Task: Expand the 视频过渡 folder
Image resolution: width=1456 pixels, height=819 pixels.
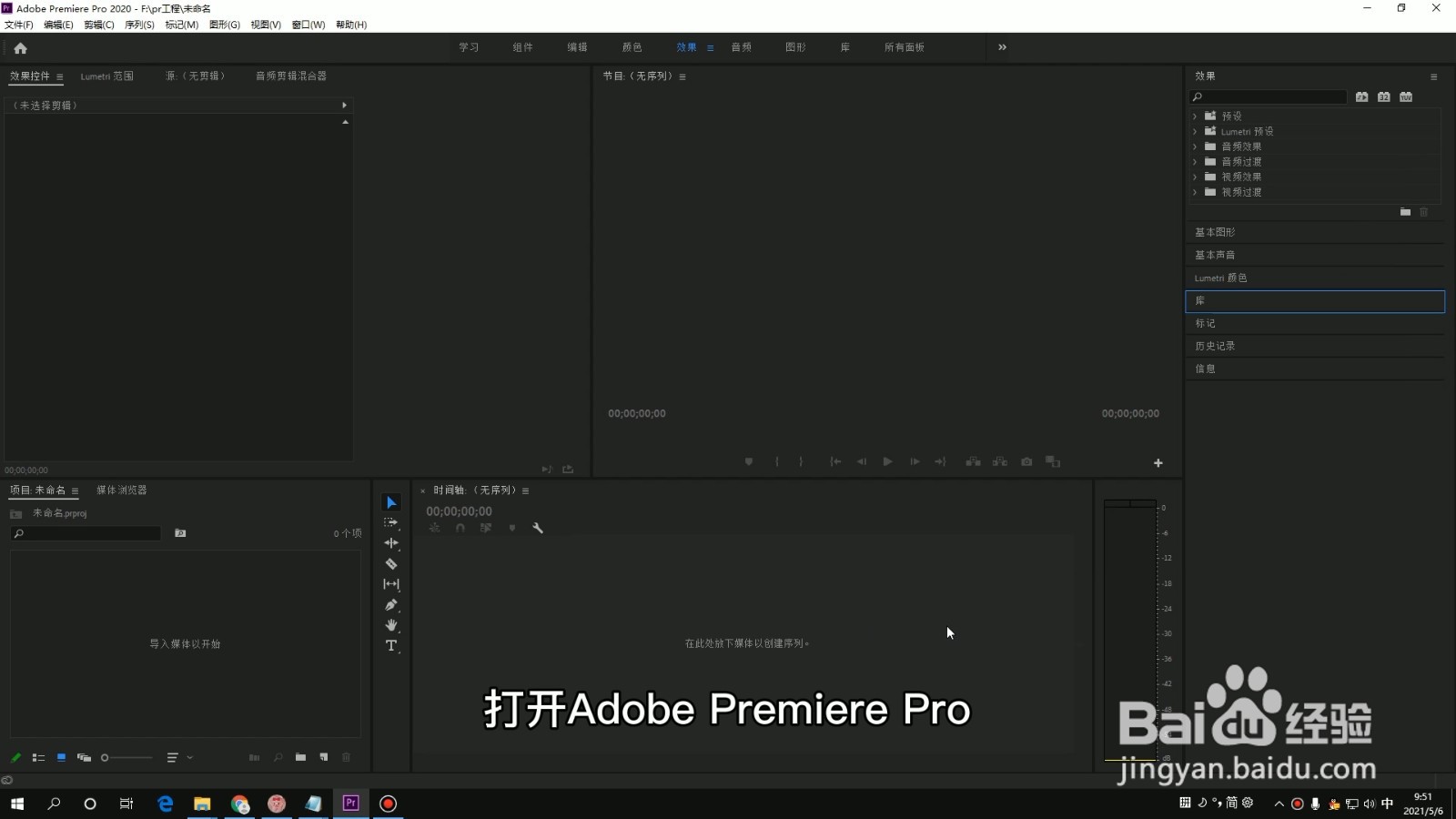Action: coord(1195,192)
